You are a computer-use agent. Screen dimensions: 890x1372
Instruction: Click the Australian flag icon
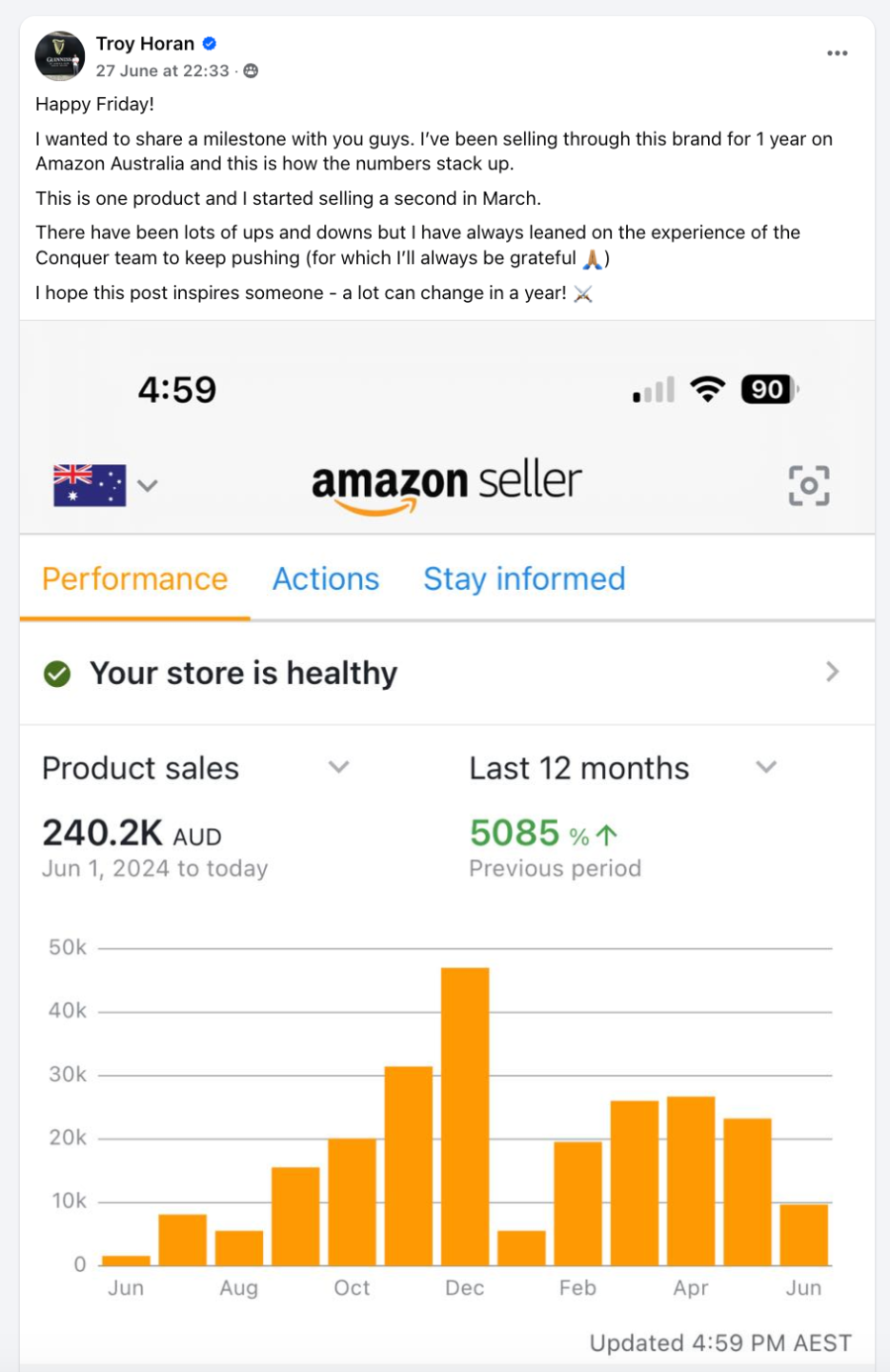coord(90,485)
